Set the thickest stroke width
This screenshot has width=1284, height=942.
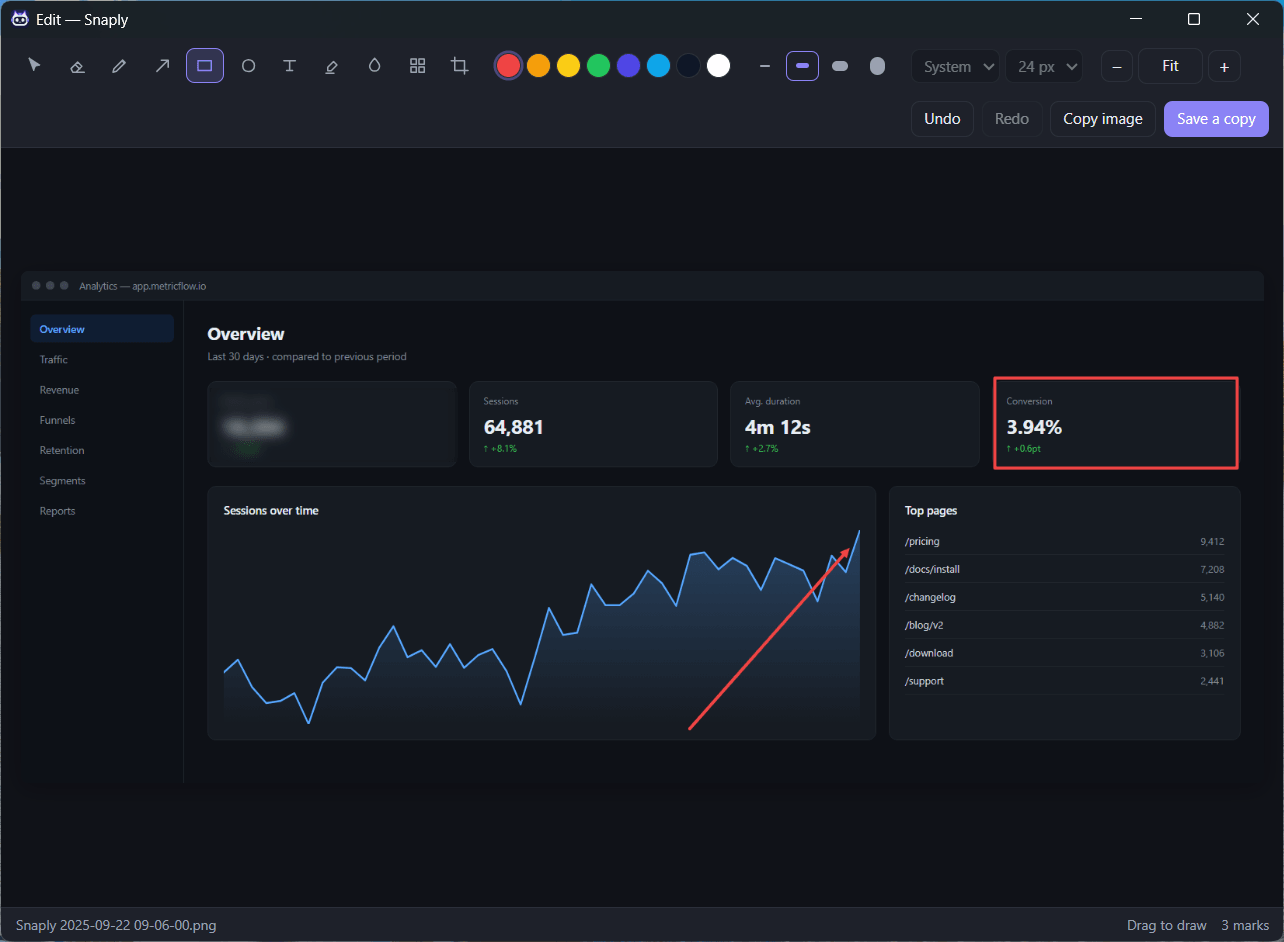[x=877, y=66]
